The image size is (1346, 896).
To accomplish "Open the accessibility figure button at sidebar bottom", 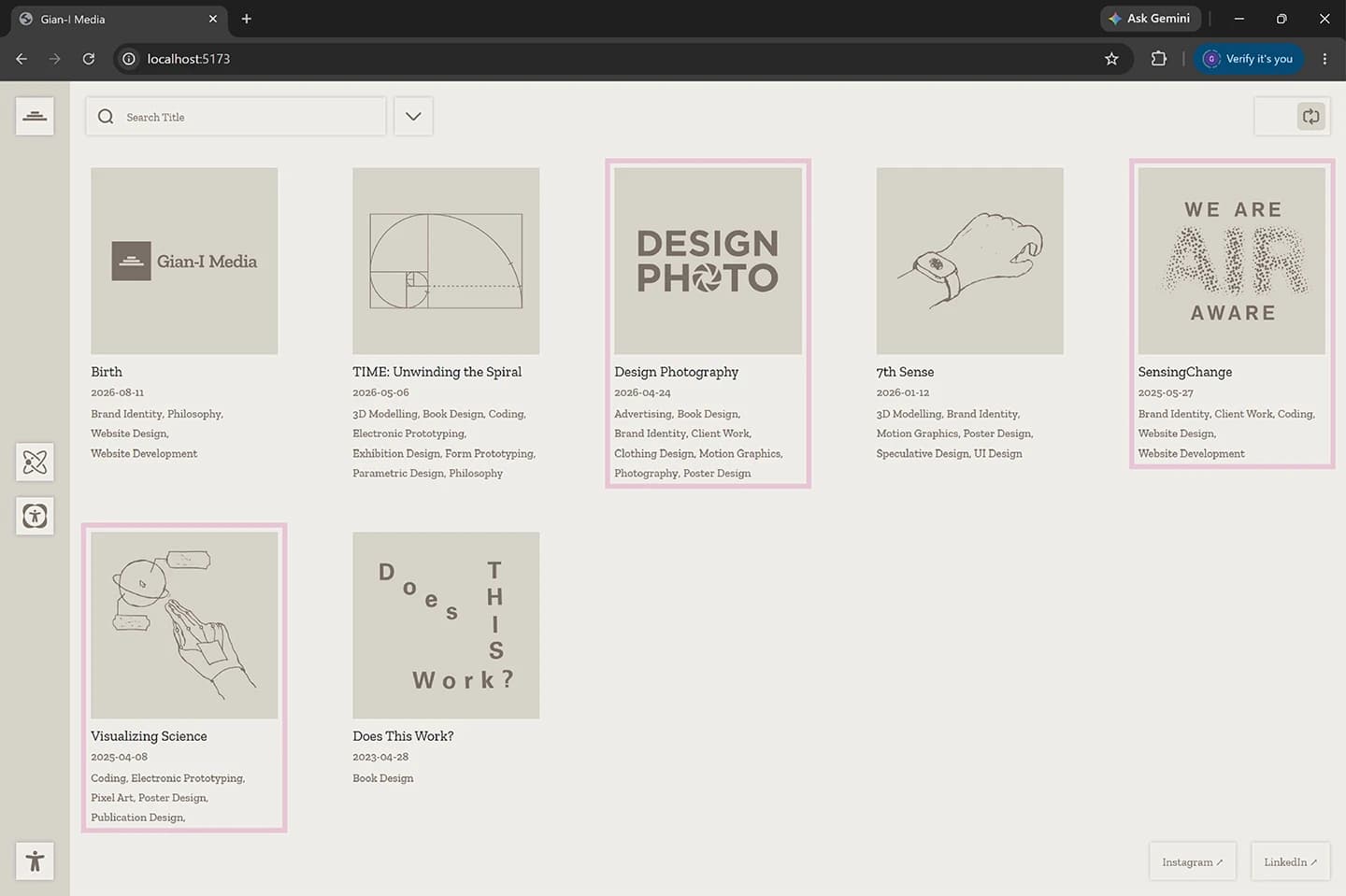I will [x=35, y=860].
